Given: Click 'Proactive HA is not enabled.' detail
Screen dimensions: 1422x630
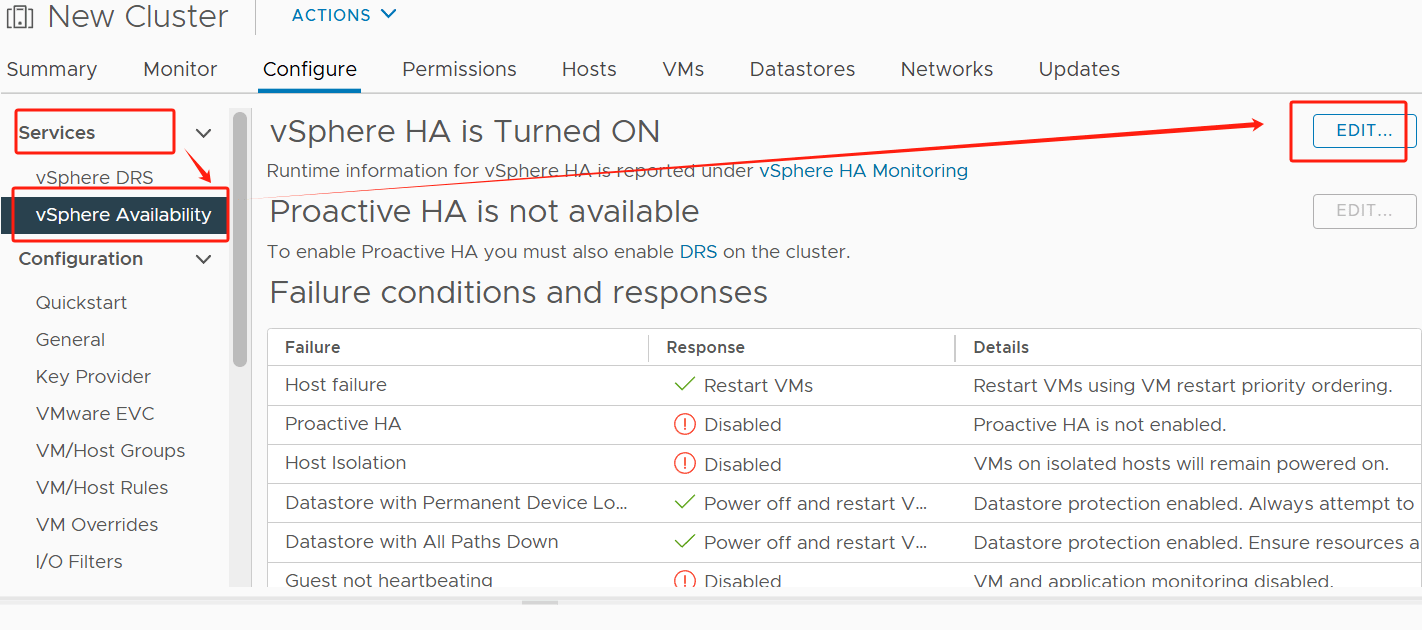Looking at the screenshot, I should click(x=1100, y=424).
